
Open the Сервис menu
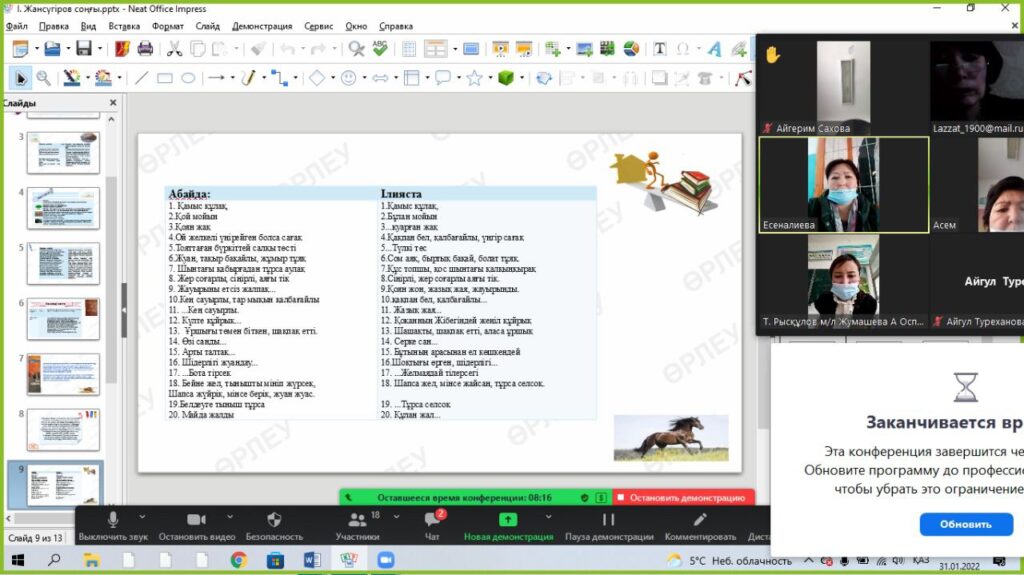[319, 26]
